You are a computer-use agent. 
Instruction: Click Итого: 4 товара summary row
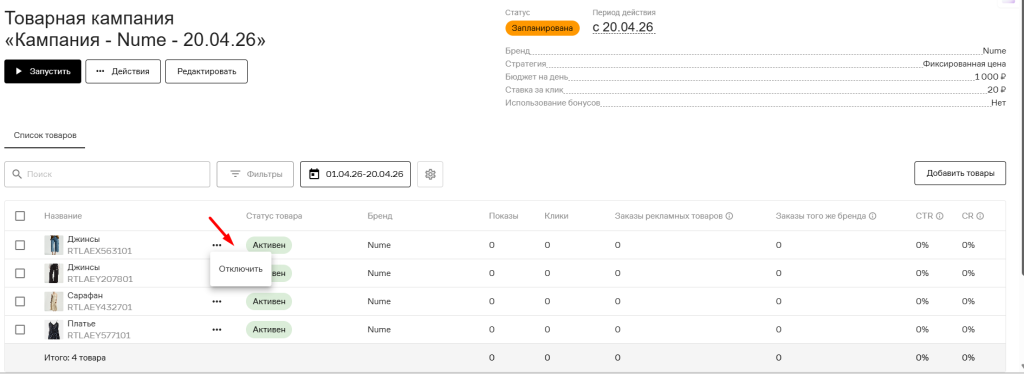click(x=505, y=358)
